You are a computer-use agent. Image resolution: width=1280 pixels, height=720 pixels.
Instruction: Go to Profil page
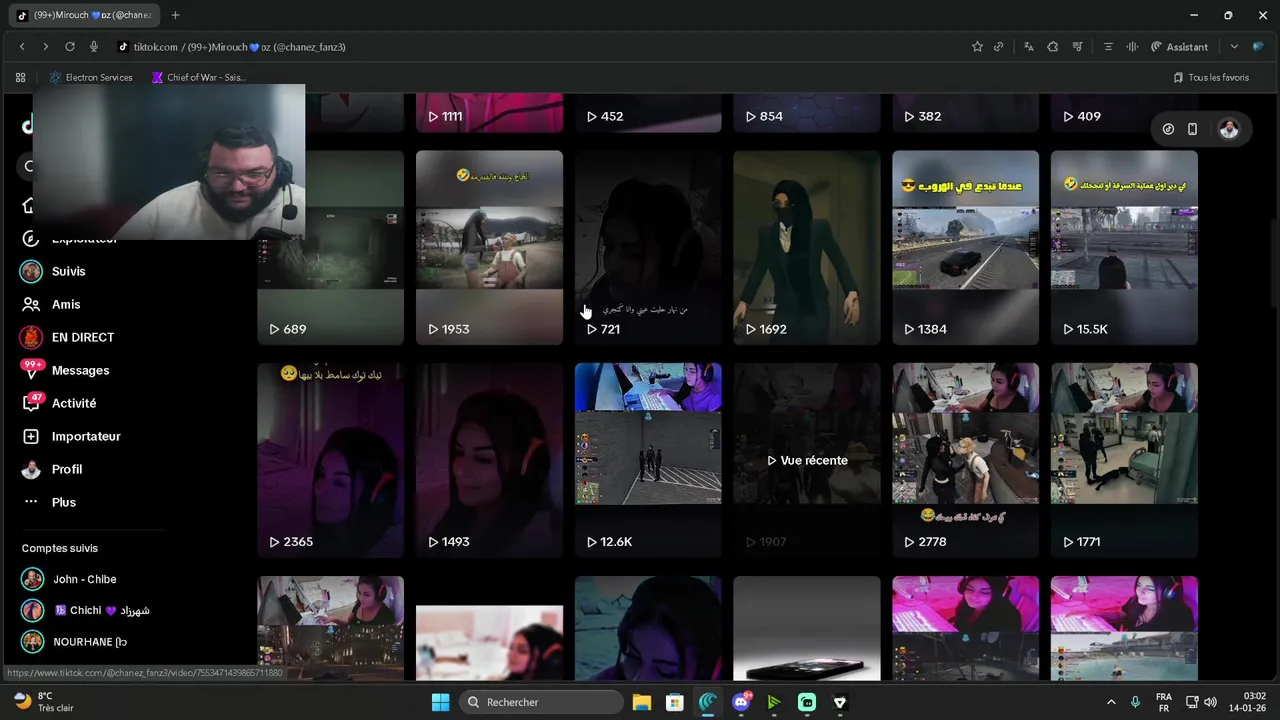pos(67,469)
